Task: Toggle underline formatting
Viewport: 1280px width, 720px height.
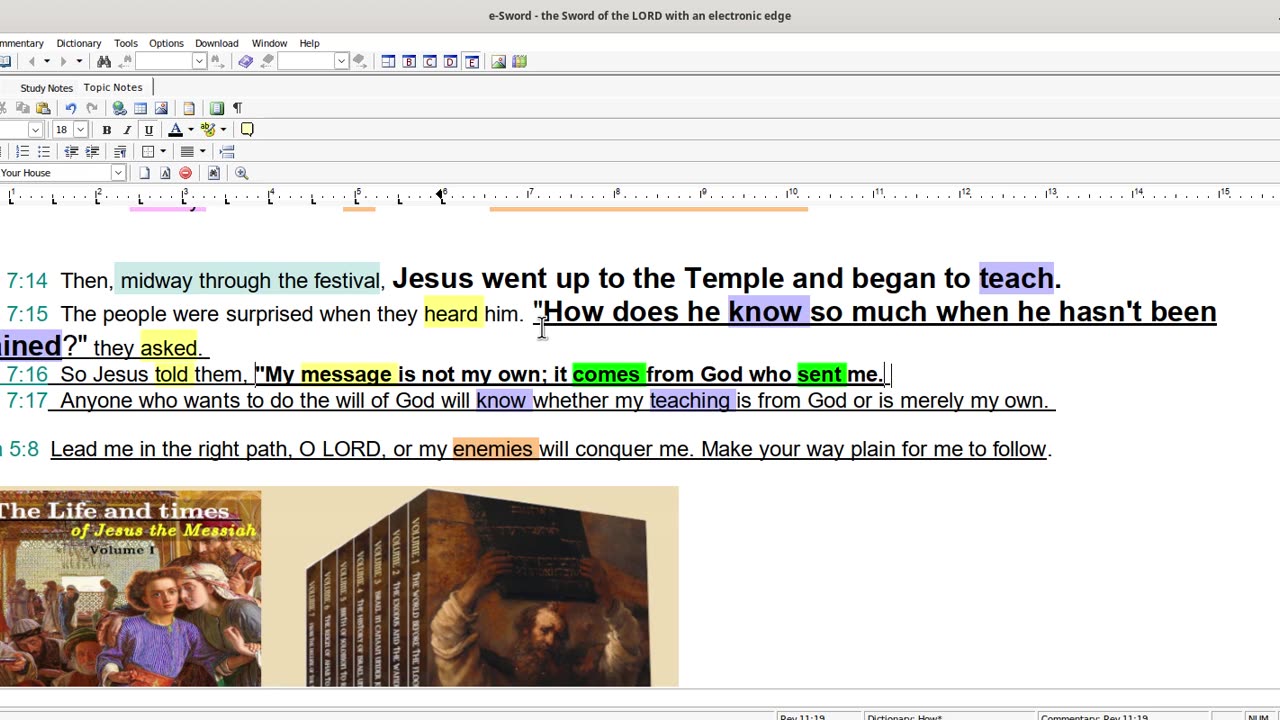Action: pyautogui.click(x=148, y=130)
